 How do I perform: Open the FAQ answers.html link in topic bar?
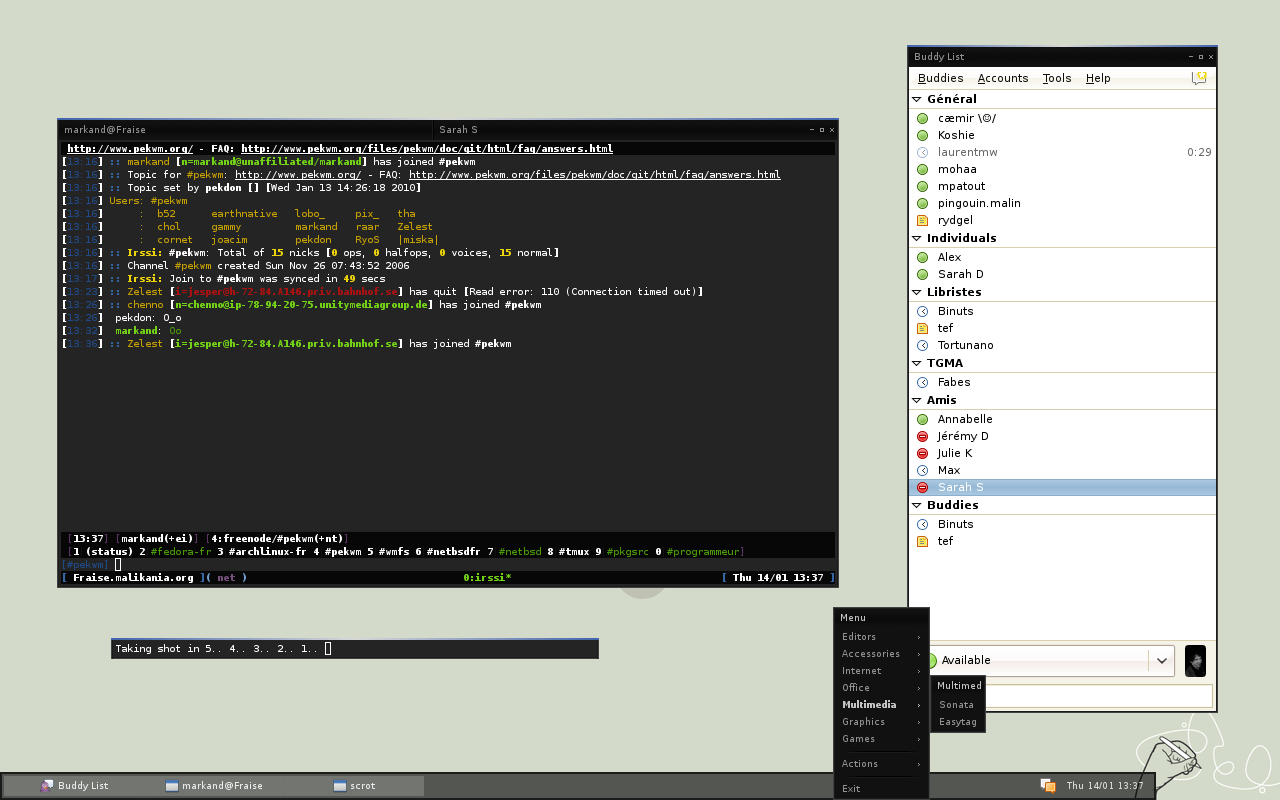click(427, 148)
